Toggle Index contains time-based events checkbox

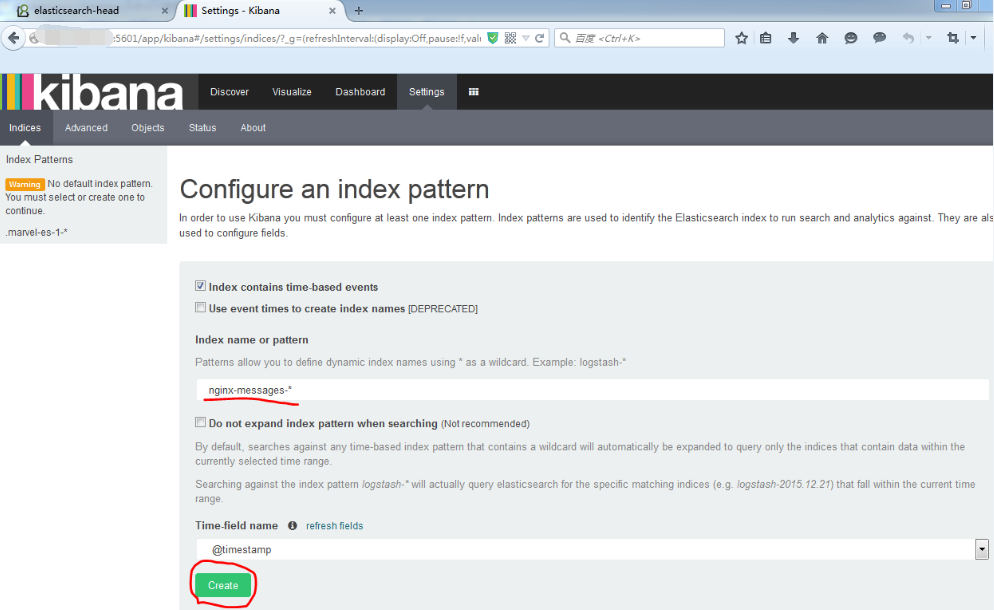200,286
